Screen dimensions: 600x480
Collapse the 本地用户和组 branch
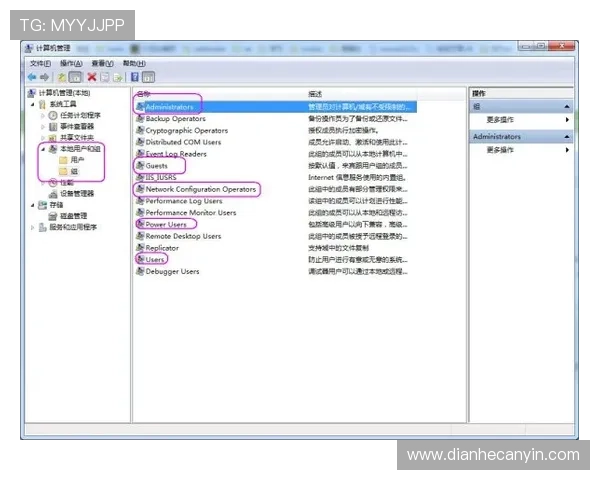(43, 149)
